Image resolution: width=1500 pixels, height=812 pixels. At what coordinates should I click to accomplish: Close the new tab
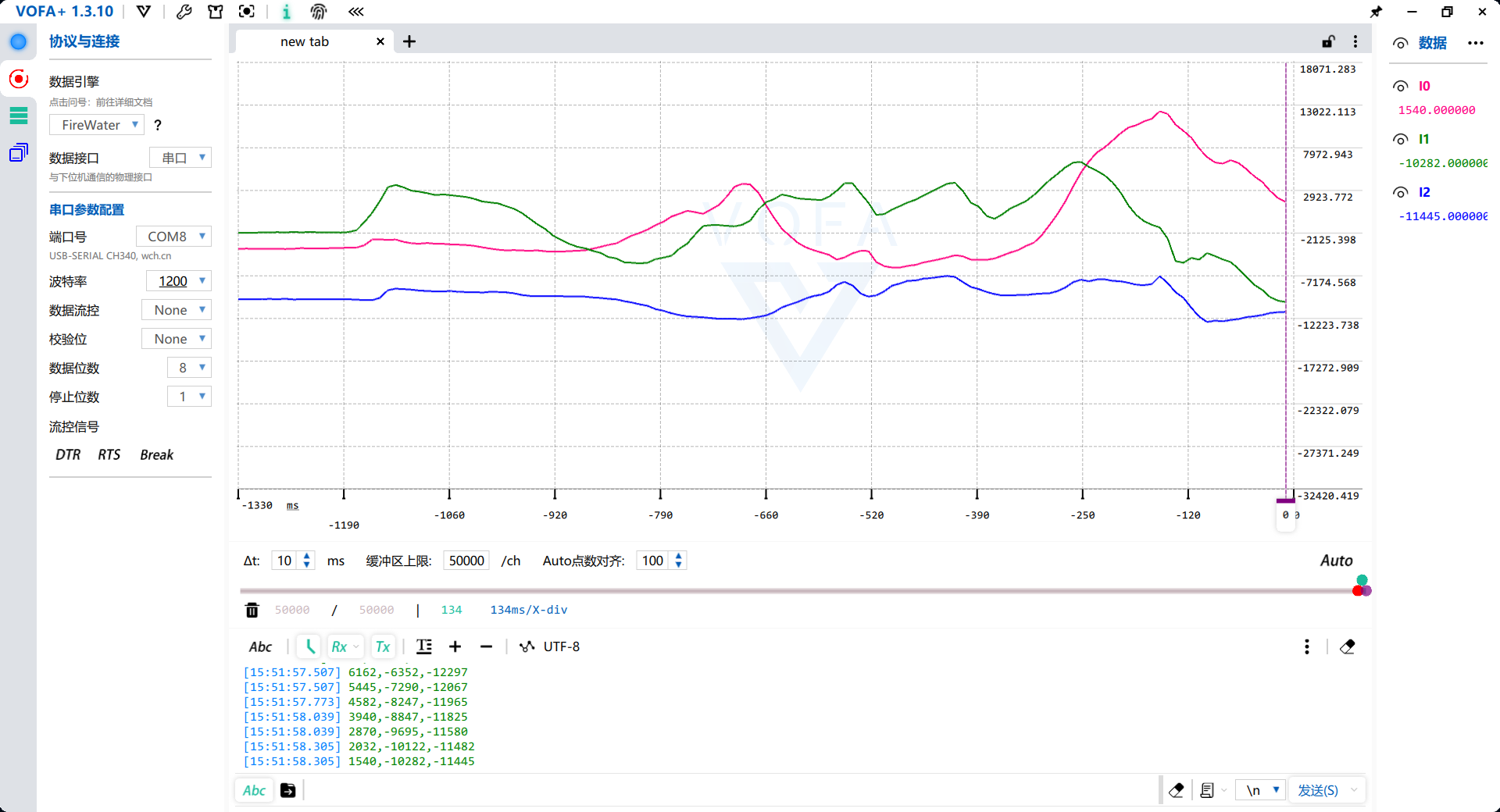click(380, 41)
